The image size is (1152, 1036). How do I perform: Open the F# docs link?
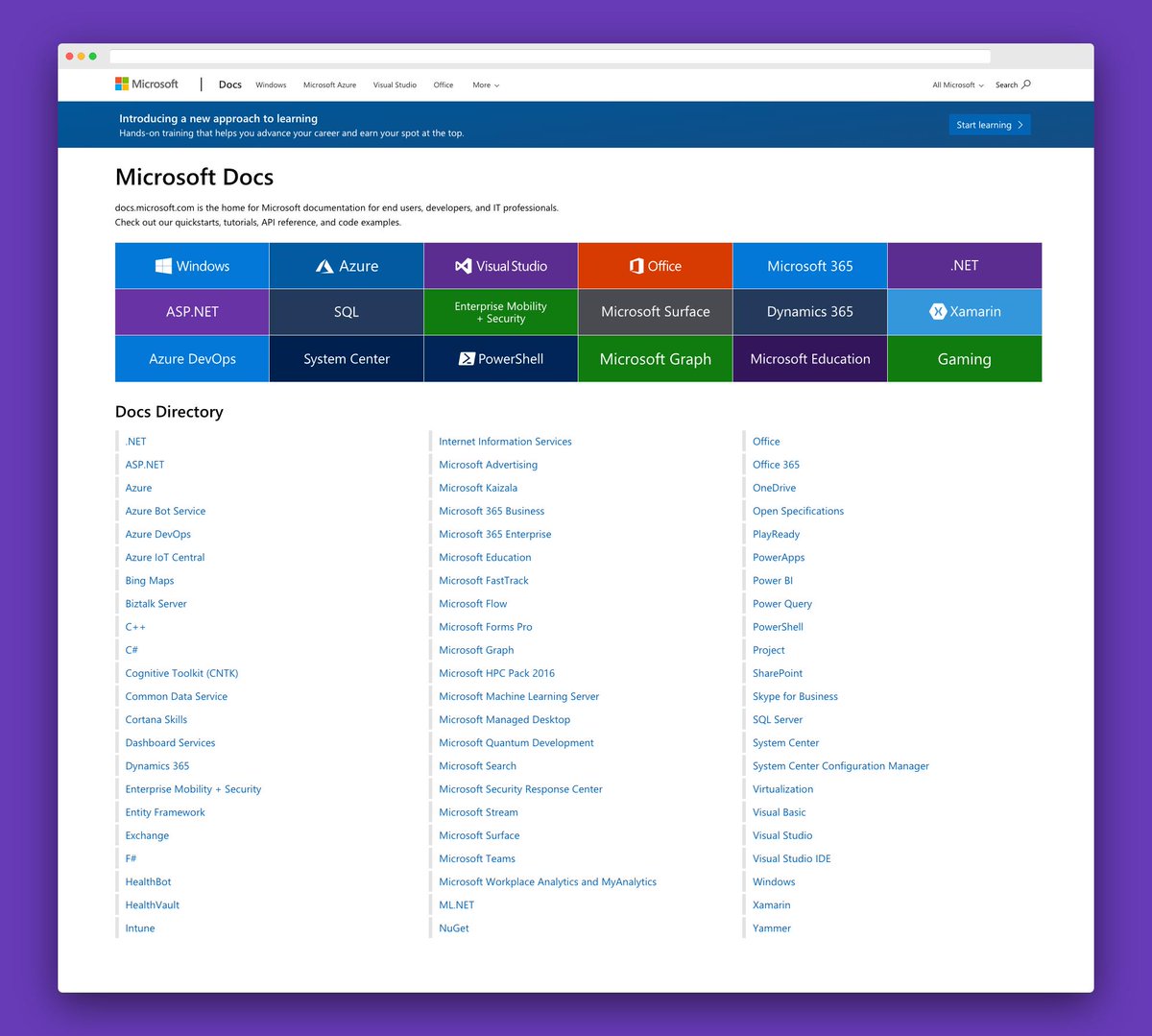click(131, 858)
